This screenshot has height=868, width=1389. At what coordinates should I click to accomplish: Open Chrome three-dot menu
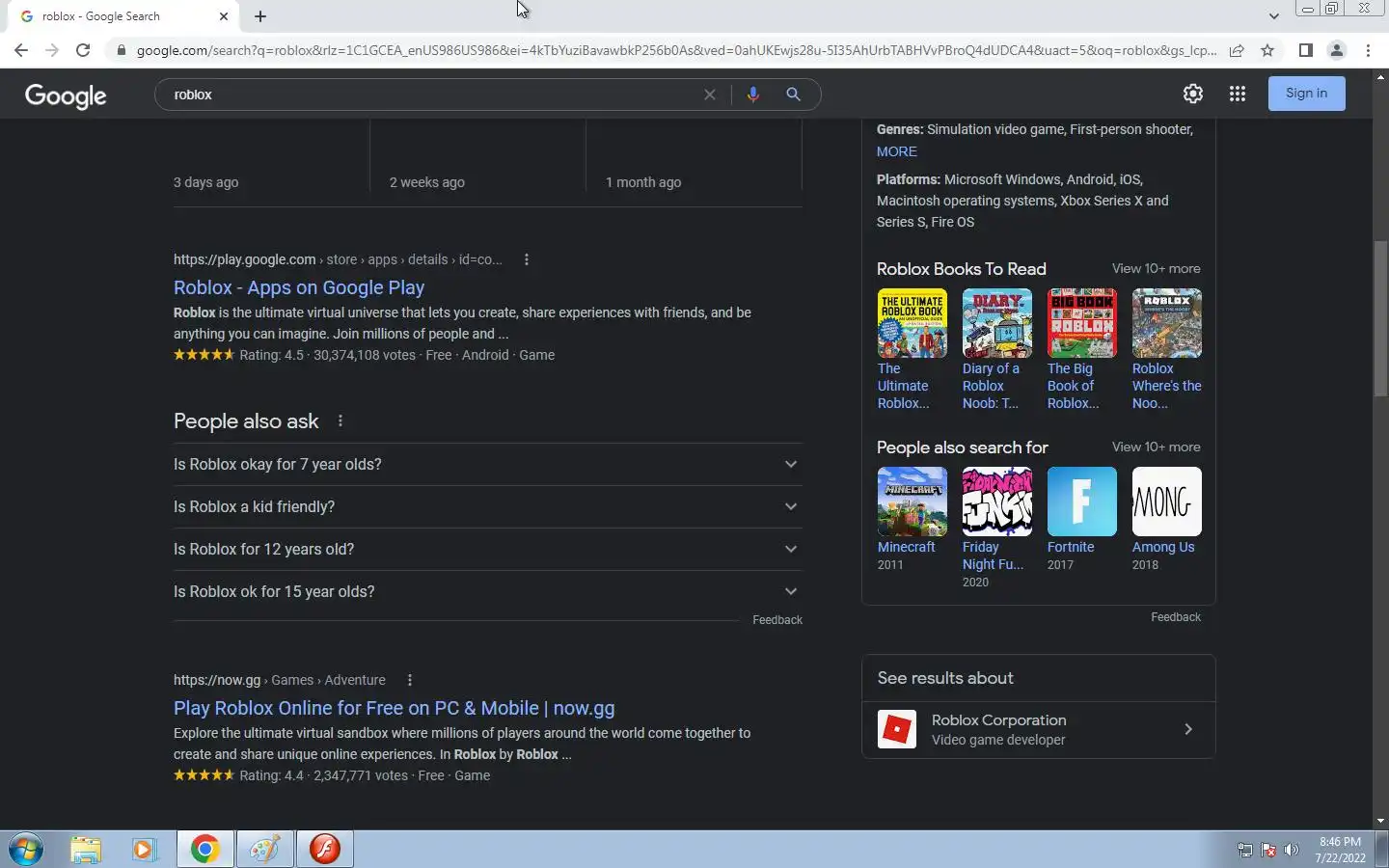coord(1368,50)
